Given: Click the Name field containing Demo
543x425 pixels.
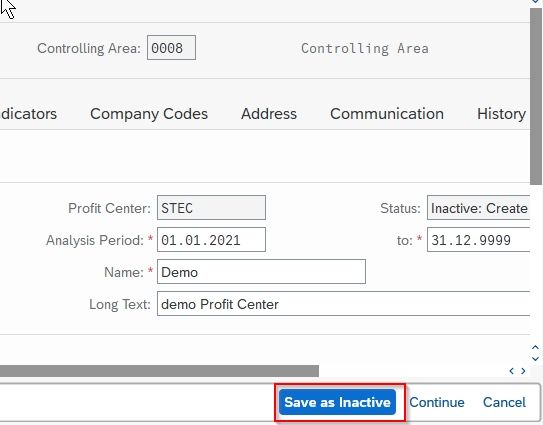Looking at the screenshot, I should coord(261,272).
